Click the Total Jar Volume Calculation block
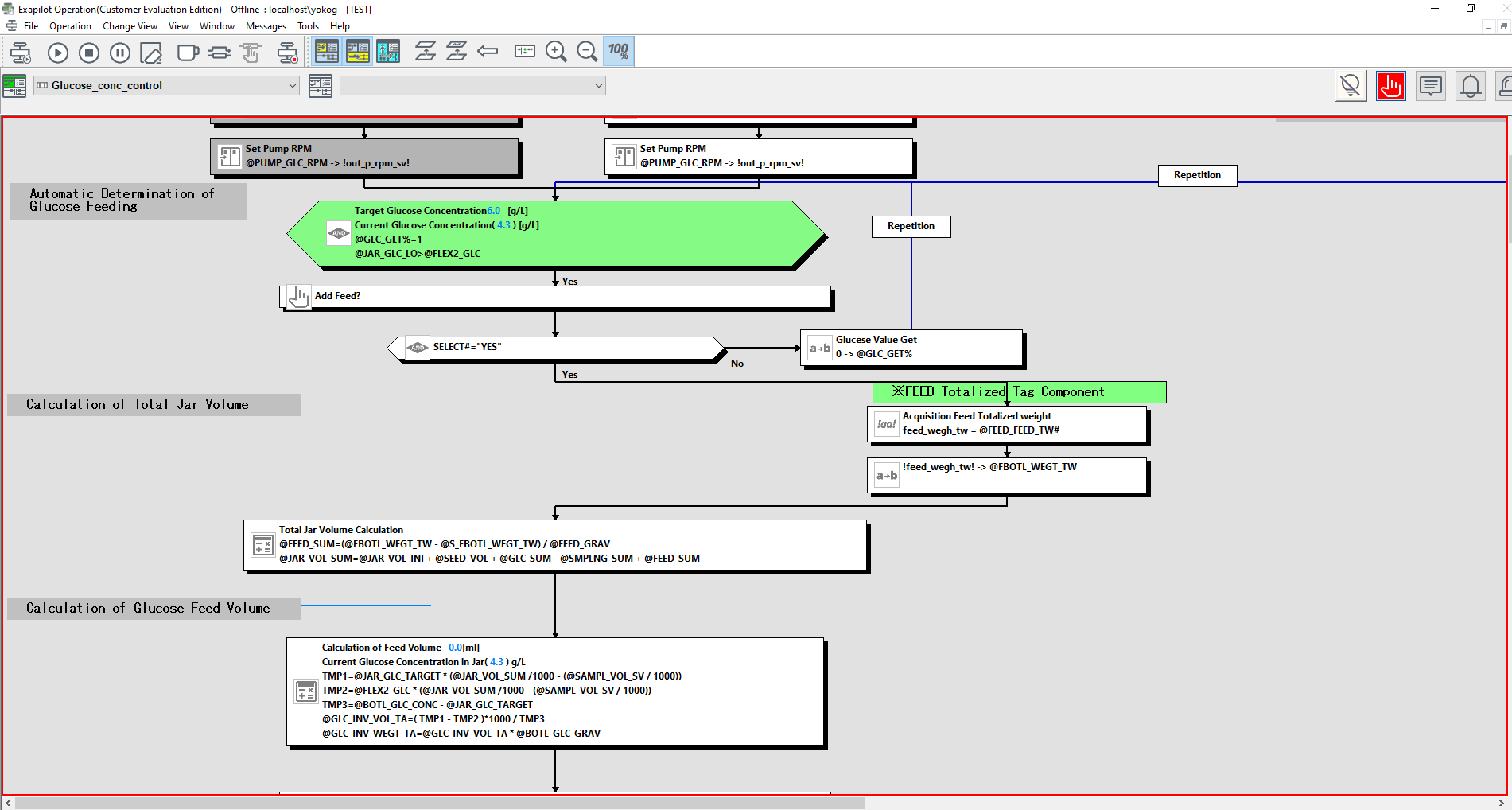 [x=555, y=545]
